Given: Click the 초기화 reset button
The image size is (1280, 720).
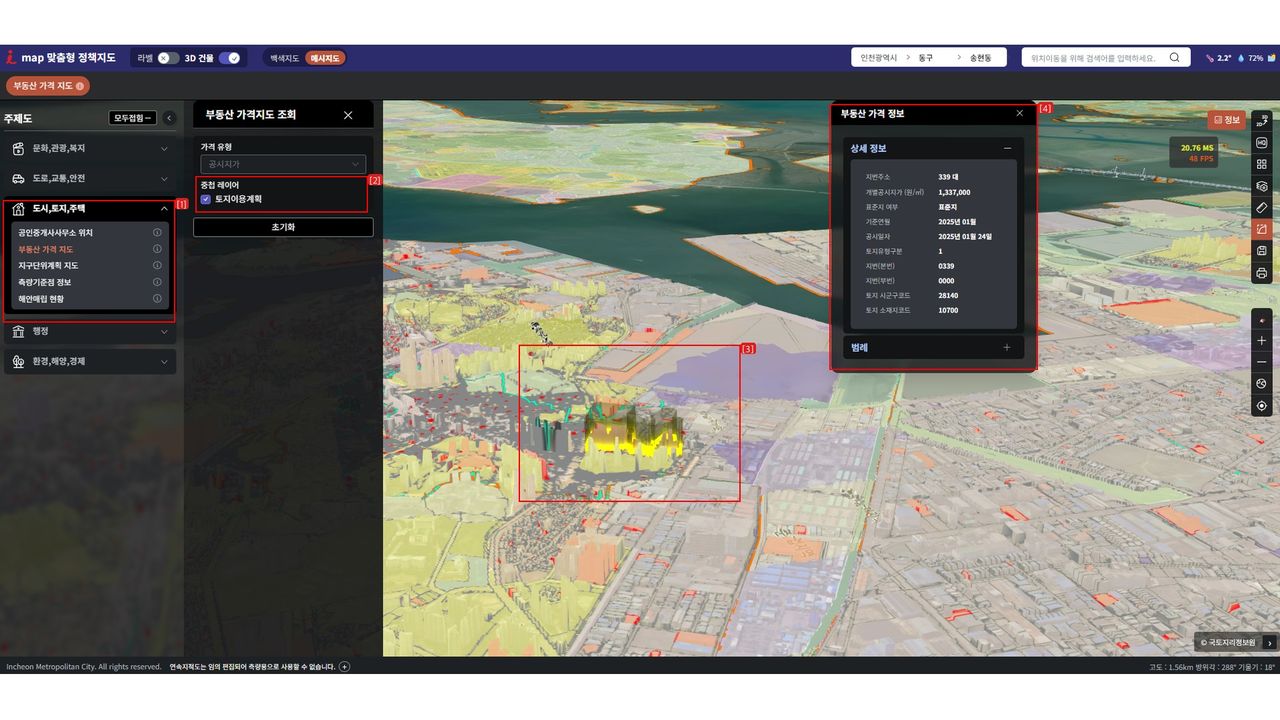Looking at the screenshot, I should (283, 228).
